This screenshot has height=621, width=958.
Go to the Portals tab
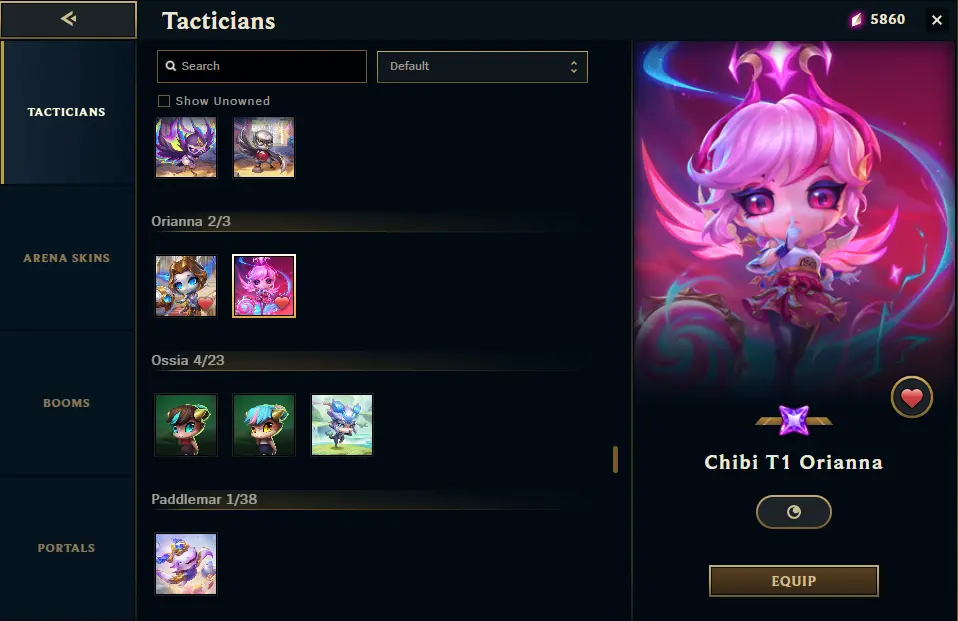tap(67, 548)
